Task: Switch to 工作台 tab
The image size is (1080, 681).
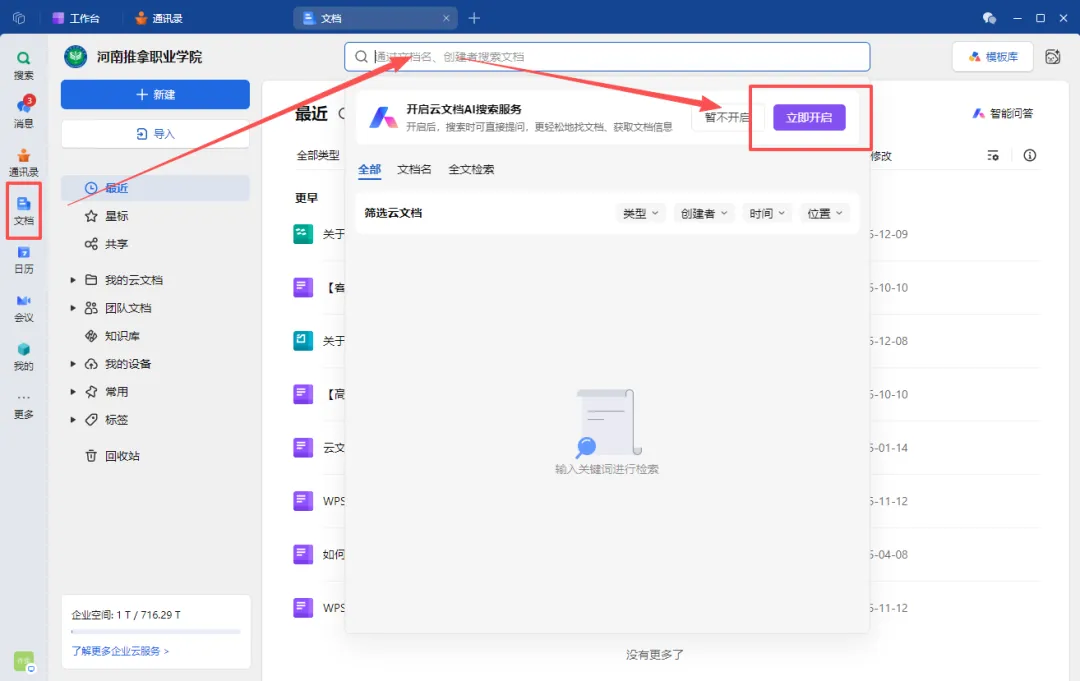Action: click(76, 18)
